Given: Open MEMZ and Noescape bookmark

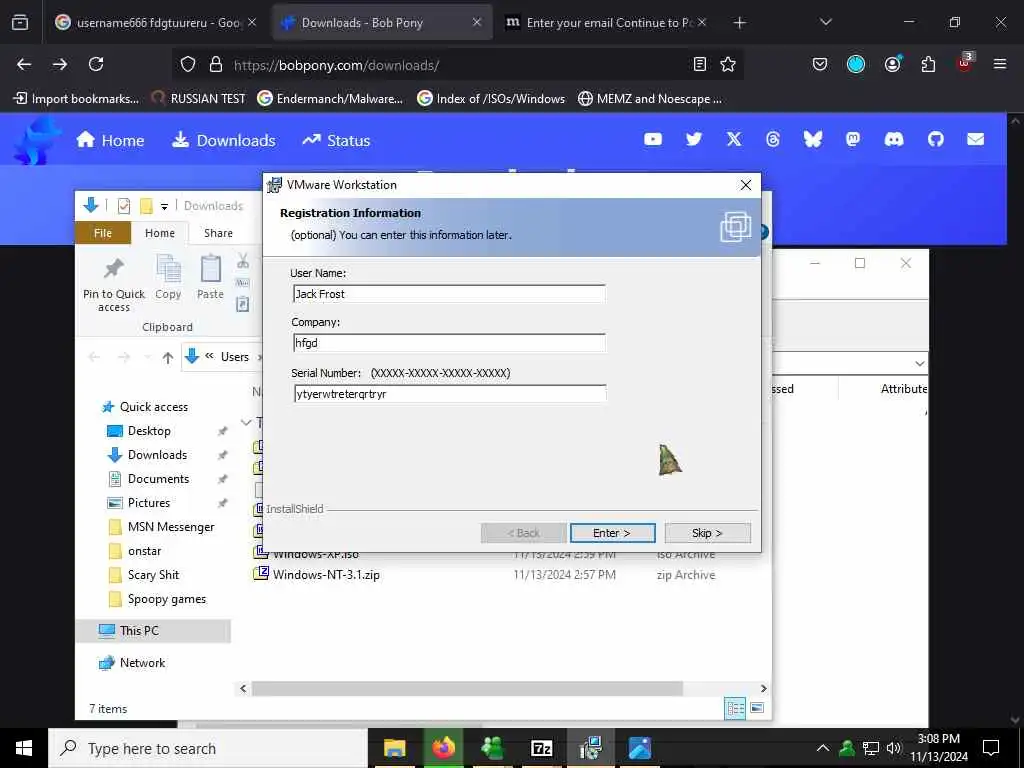Looking at the screenshot, I should [650, 99].
